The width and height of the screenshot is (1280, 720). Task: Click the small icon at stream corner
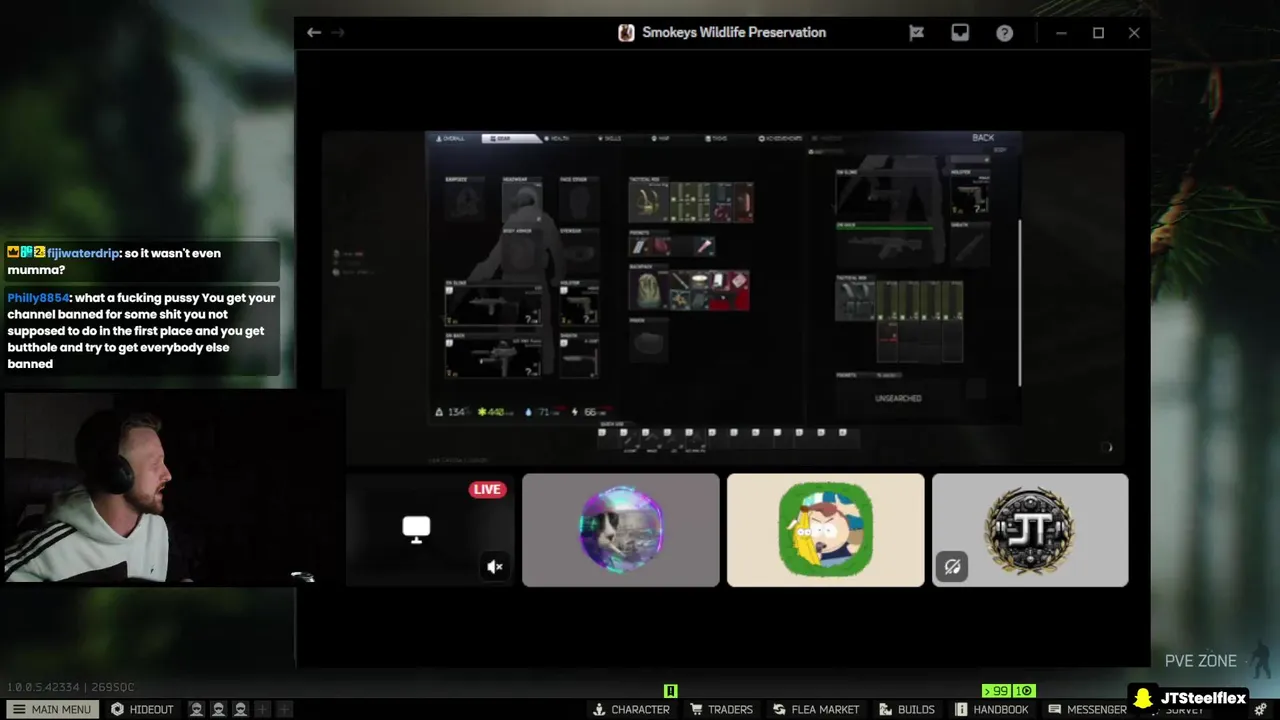[x=1108, y=447]
